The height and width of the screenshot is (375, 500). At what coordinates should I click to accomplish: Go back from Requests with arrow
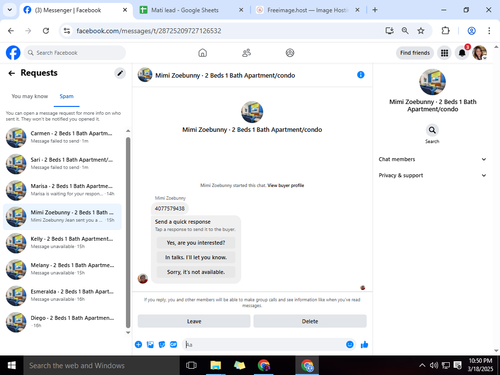coord(12,73)
